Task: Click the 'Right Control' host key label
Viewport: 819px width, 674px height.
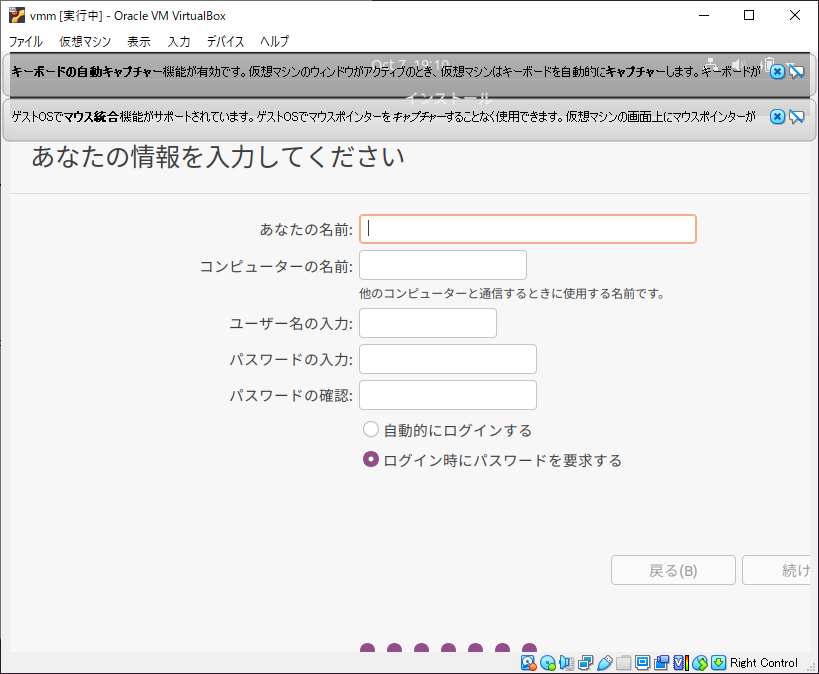Action: click(764, 663)
